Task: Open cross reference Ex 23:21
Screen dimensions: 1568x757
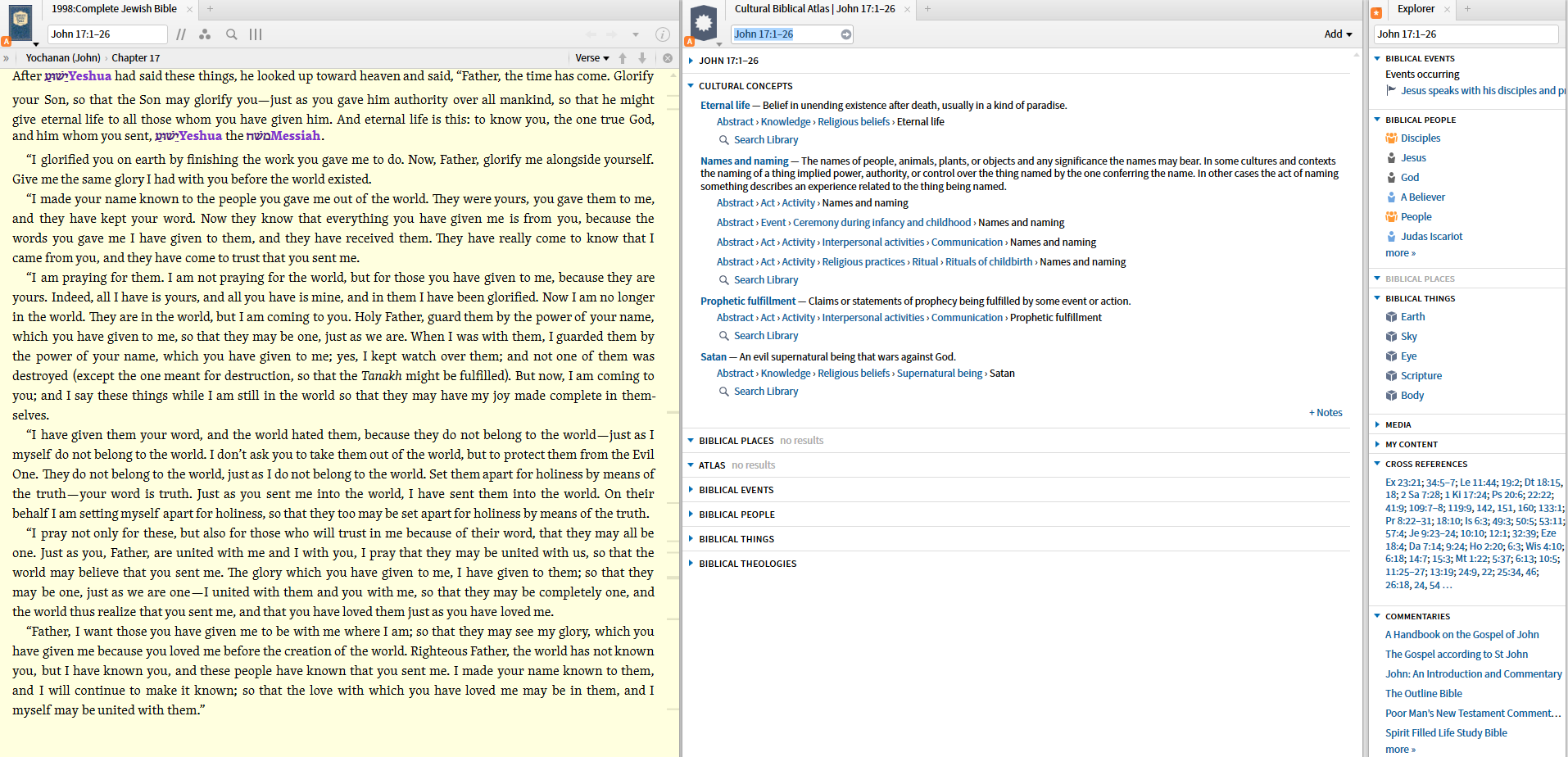Action: [x=1403, y=483]
